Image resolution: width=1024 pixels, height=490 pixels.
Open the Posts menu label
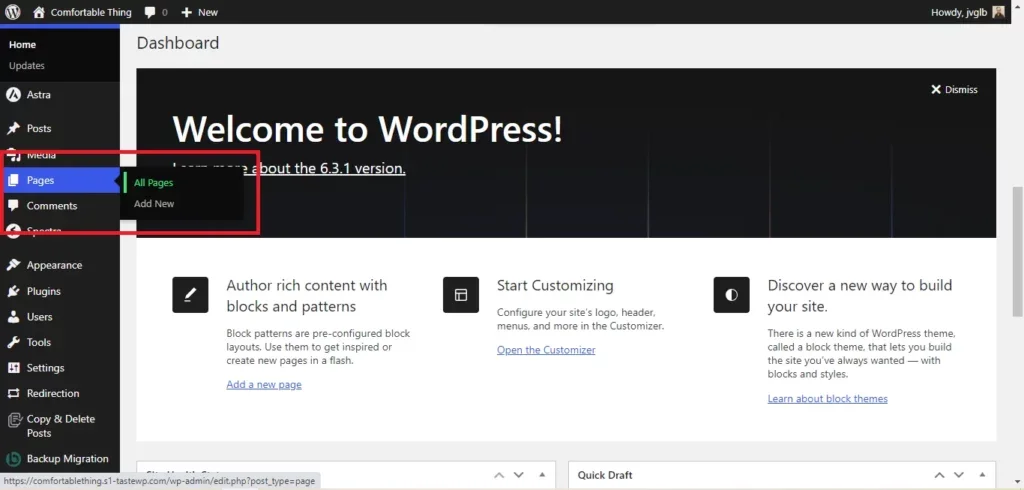click(39, 129)
